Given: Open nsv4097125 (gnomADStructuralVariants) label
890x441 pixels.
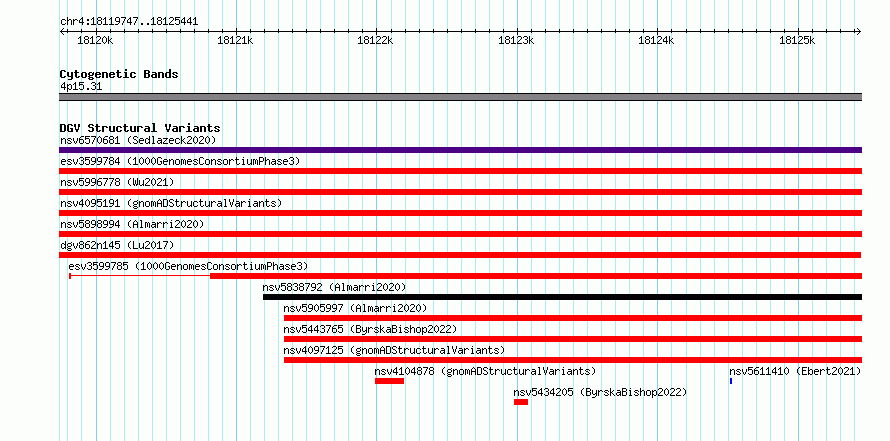Looking at the screenshot, I should (x=394, y=350).
